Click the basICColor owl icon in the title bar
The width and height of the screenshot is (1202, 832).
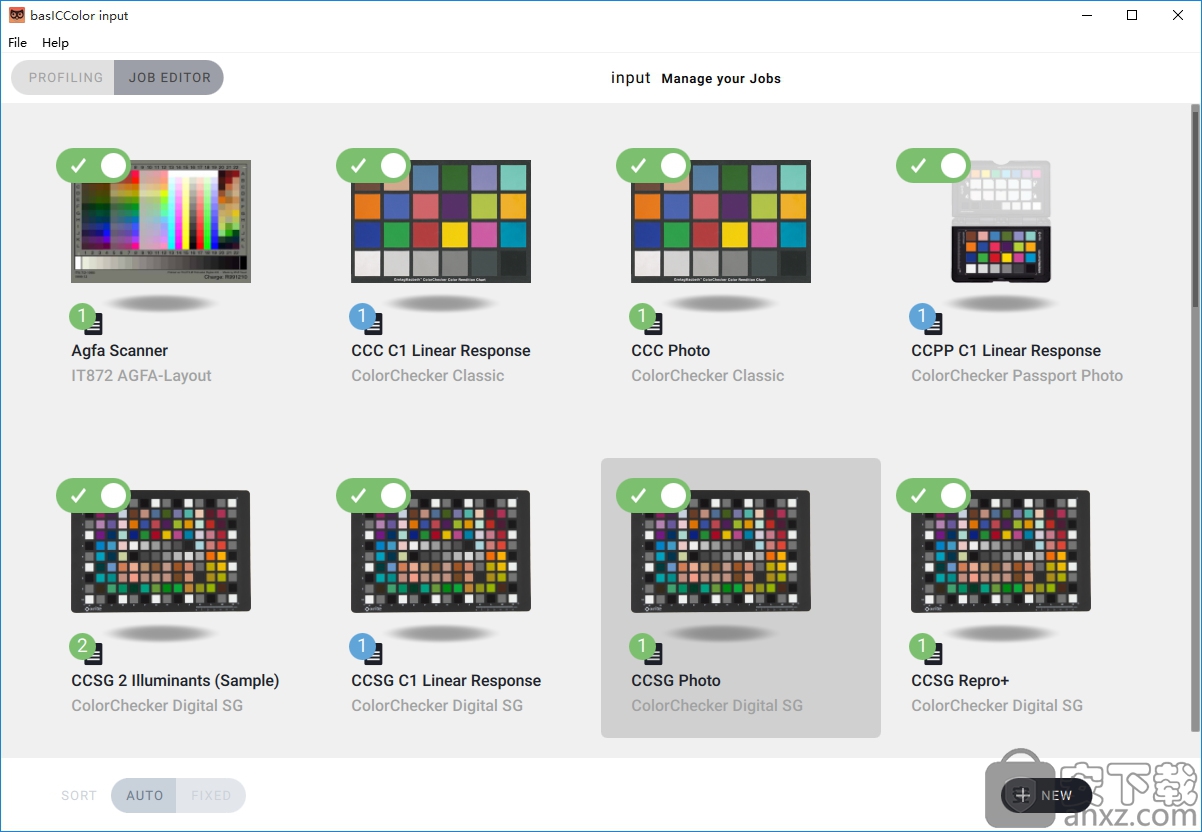click(x=17, y=15)
